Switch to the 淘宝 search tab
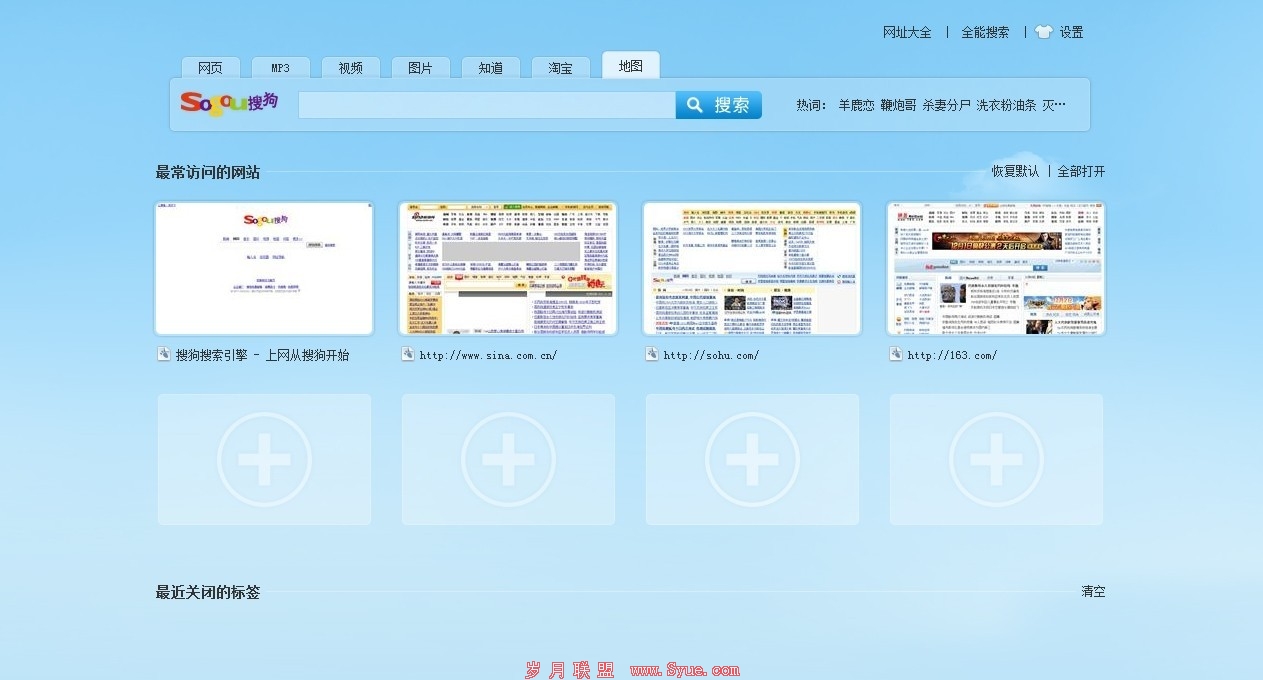This screenshot has width=1263, height=680. pyautogui.click(x=560, y=67)
